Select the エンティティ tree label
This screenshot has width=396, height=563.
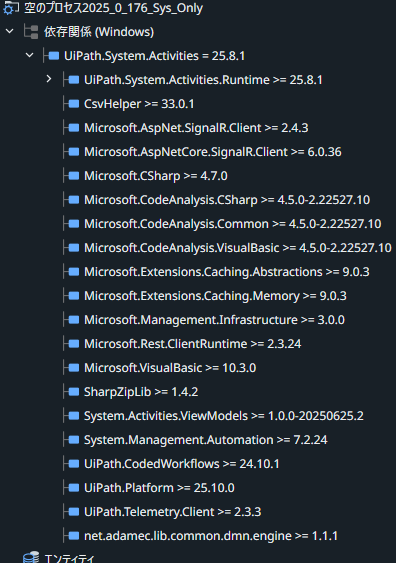click(x=69, y=558)
